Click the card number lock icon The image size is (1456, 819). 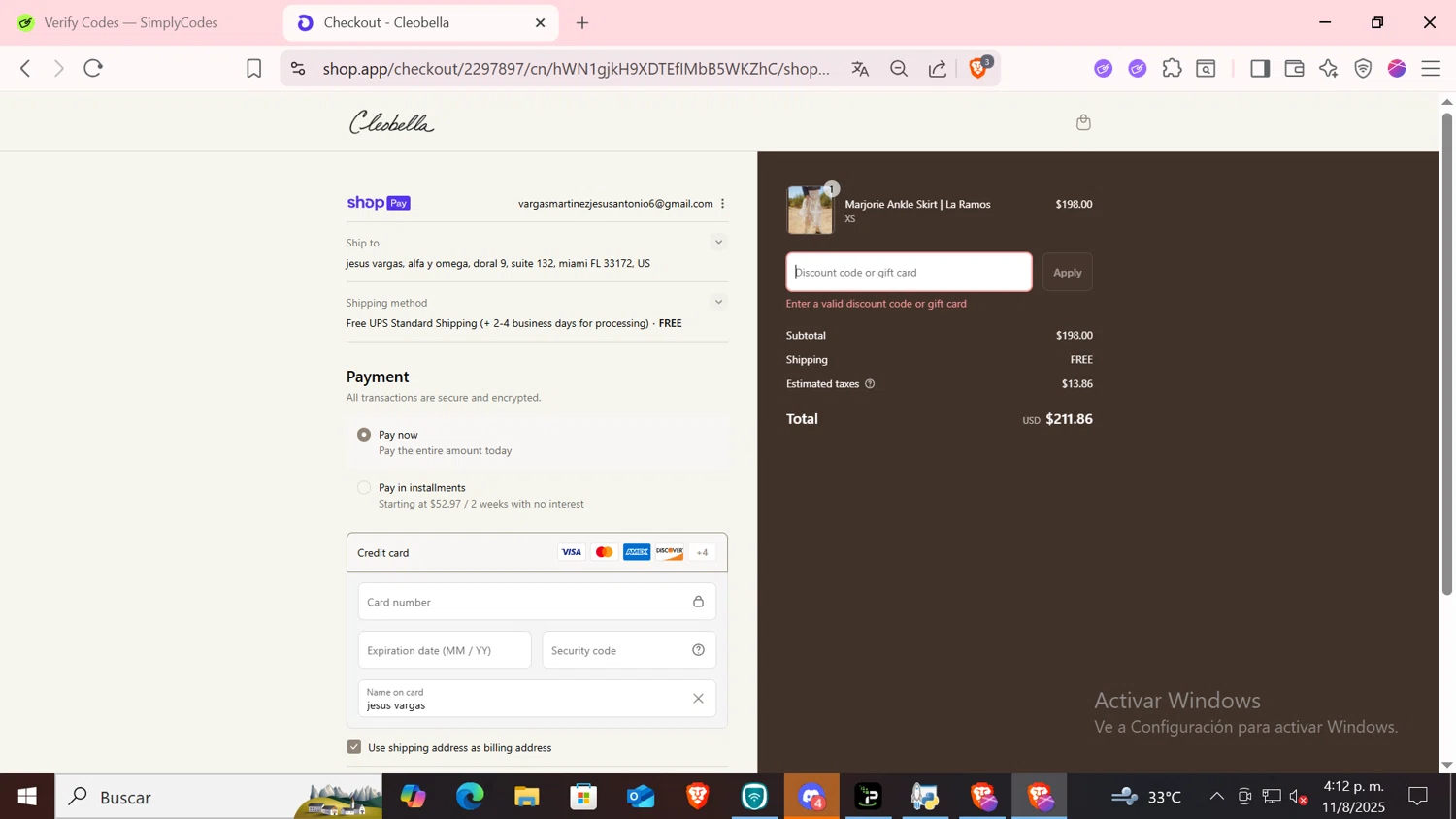(698, 602)
